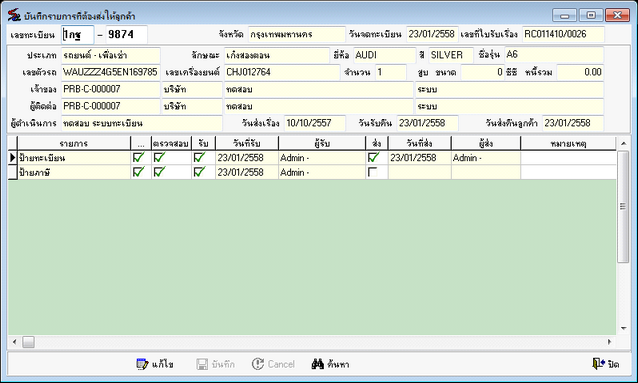Click the province field กรุงเทพมหานคร
This screenshot has height=383, width=638.
tap(297, 34)
